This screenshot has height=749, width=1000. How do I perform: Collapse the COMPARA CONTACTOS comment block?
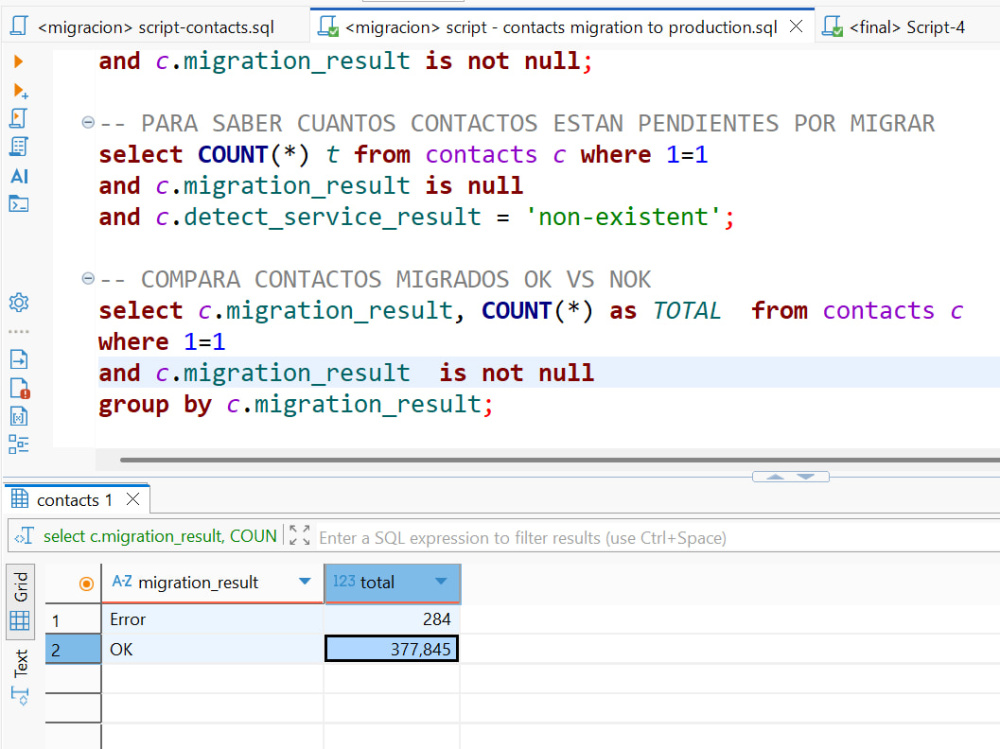[88, 278]
